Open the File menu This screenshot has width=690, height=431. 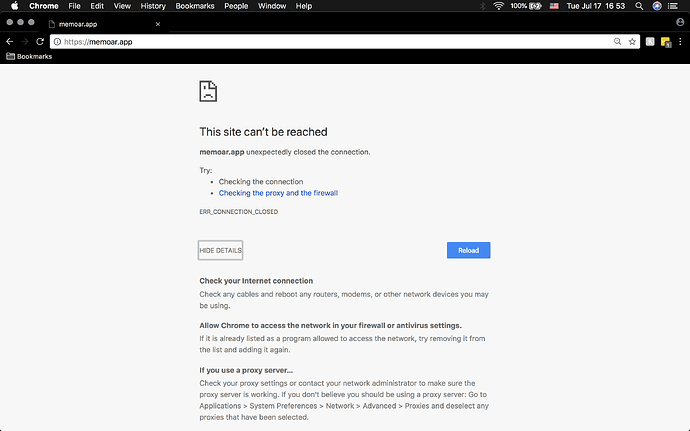(74, 6)
